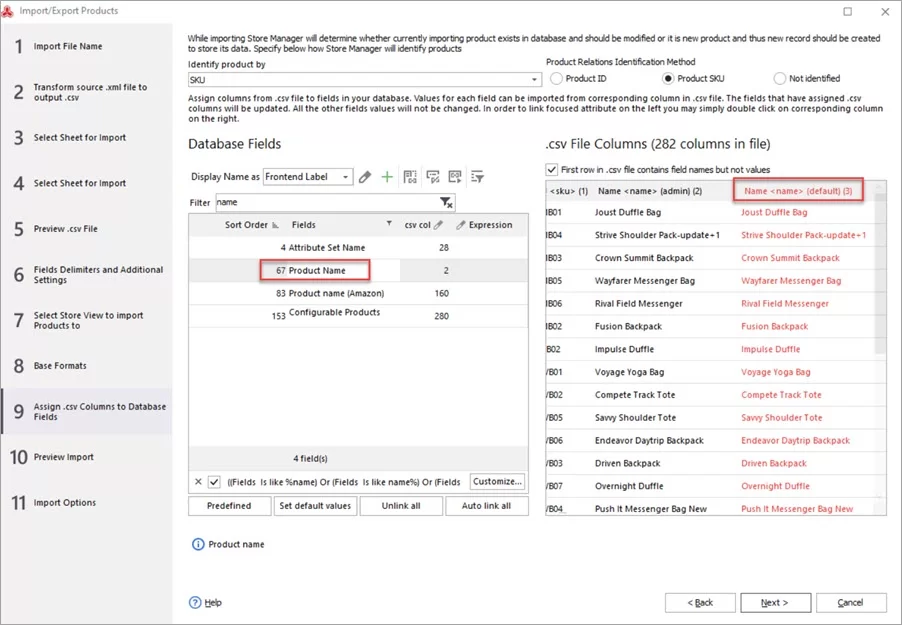The image size is (902, 625).
Task: Click the list filter icon in the fields toolbar
Action: (x=477, y=177)
